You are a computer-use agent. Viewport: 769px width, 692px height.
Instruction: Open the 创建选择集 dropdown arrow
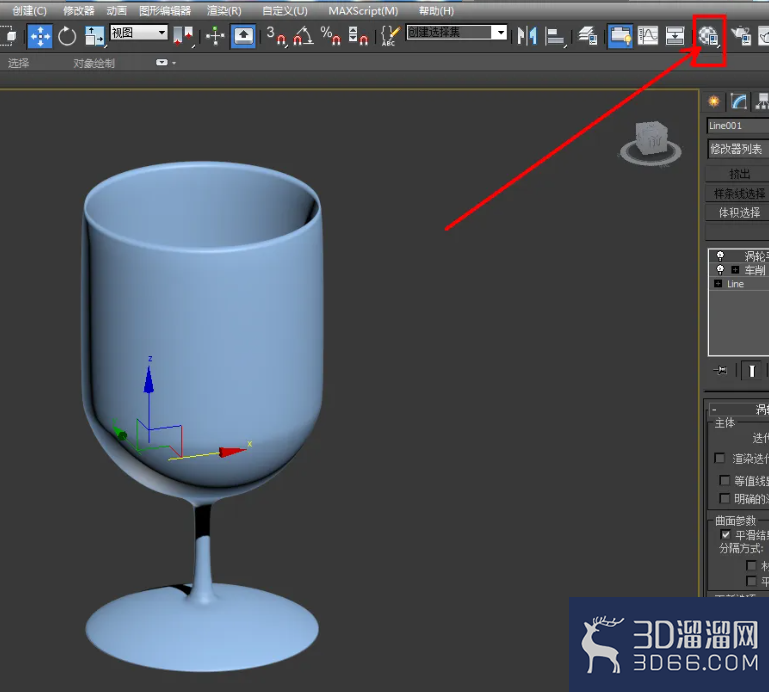pos(500,32)
